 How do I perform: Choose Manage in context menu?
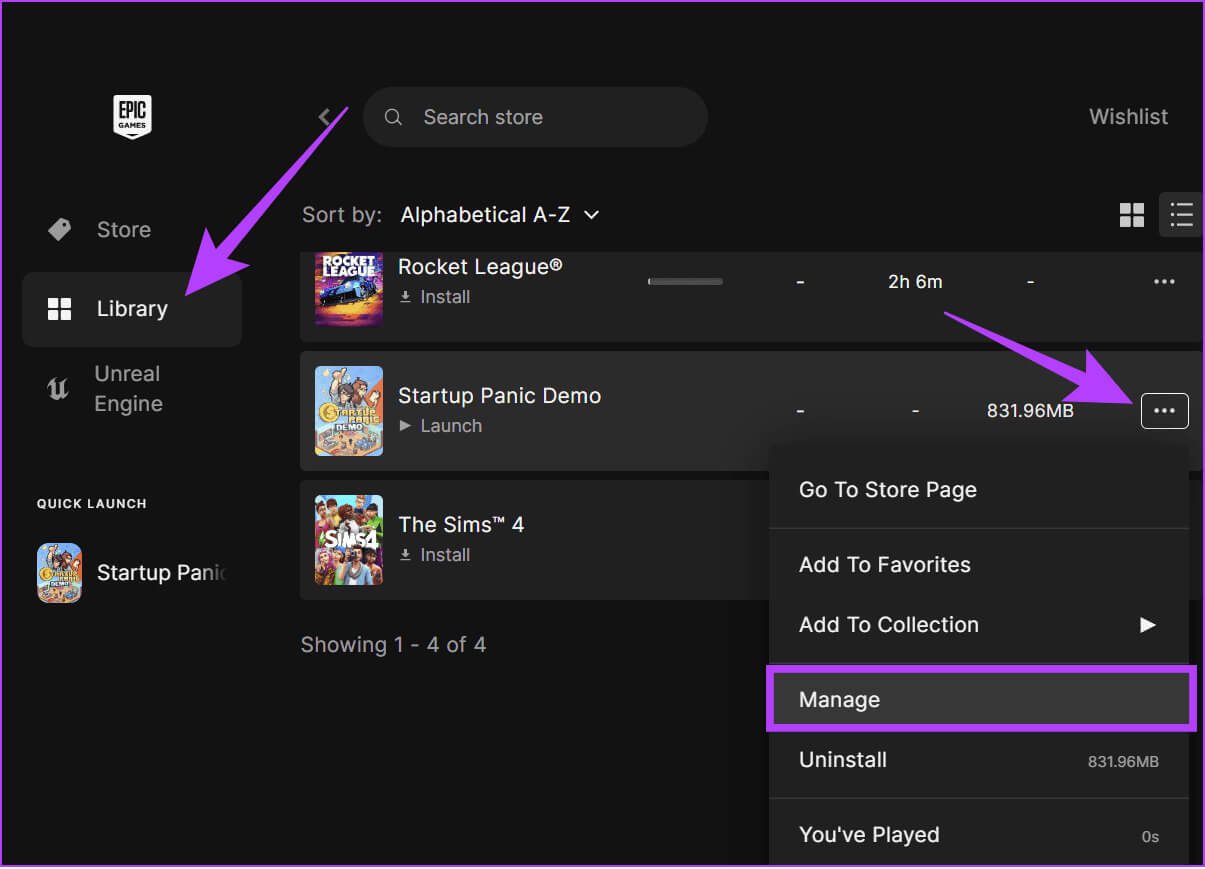979,700
